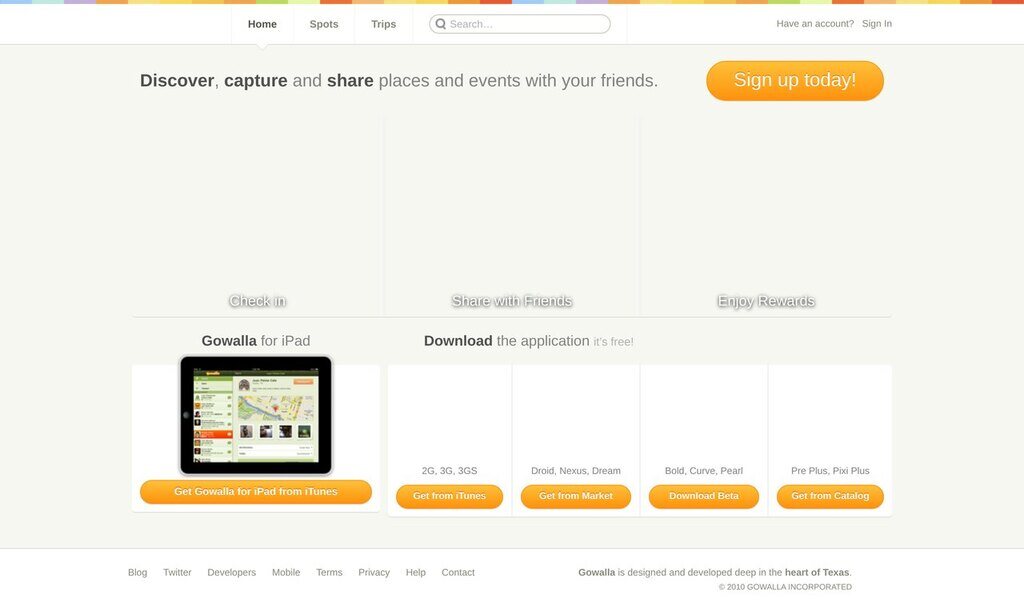Image resolution: width=1024 pixels, height=606 pixels.
Task: Click the 2010 Gowalla Incorporated copyright text
Action: tap(785, 587)
